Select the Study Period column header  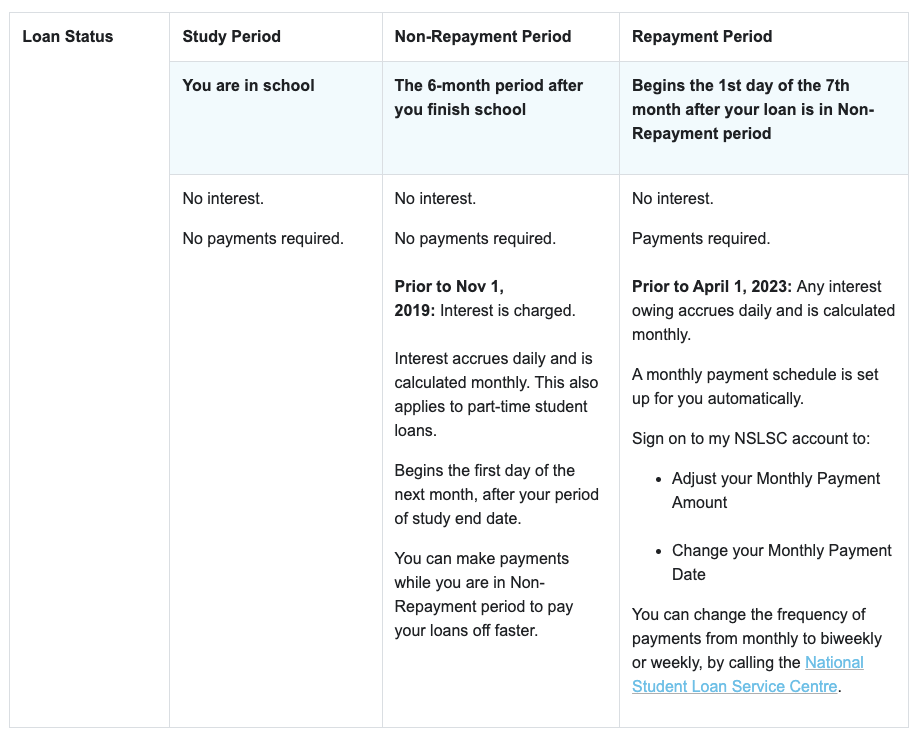(231, 36)
